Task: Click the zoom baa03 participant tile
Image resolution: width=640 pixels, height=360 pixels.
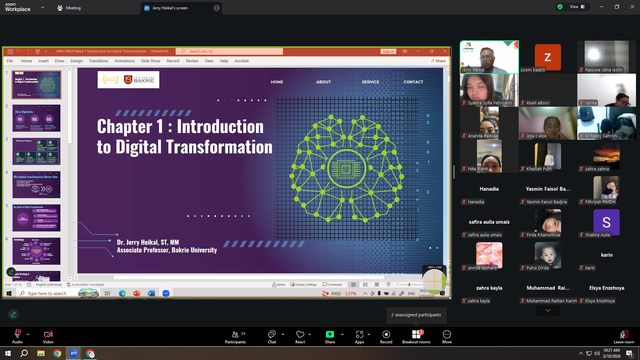Action: [x=548, y=57]
